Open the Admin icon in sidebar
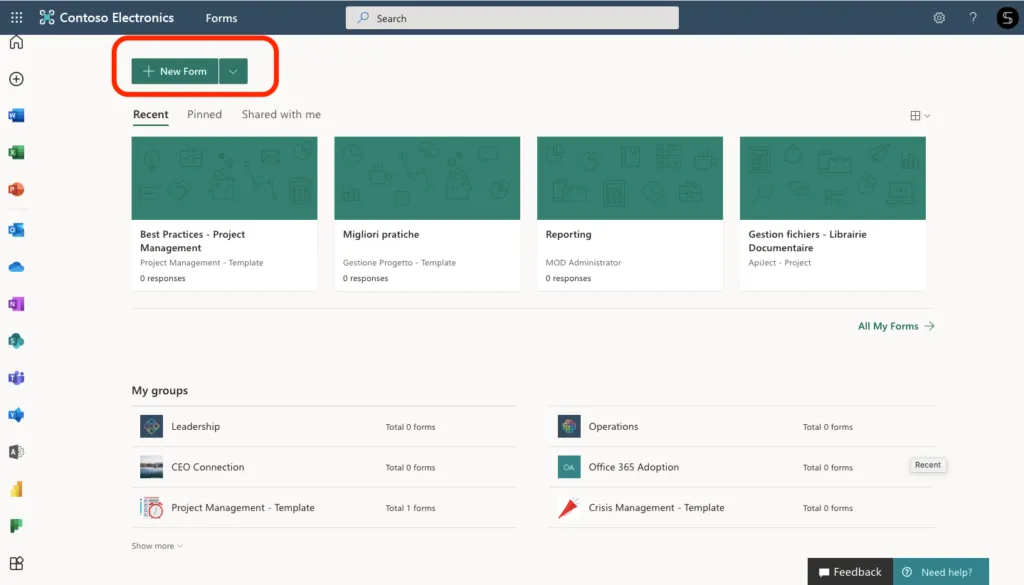The image size is (1024, 585). (16, 452)
